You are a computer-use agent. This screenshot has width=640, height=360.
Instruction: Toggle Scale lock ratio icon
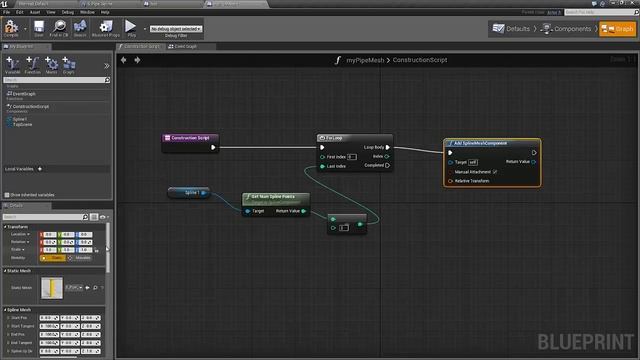point(97,250)
